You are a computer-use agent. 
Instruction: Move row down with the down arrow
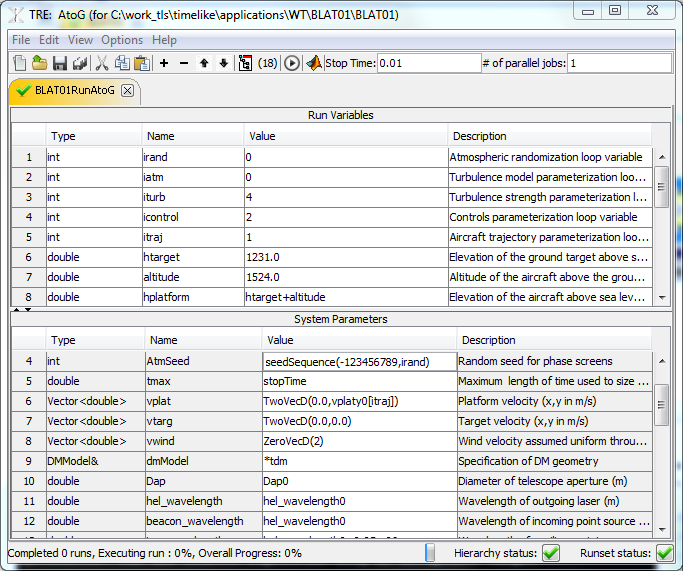pos(224,63)
